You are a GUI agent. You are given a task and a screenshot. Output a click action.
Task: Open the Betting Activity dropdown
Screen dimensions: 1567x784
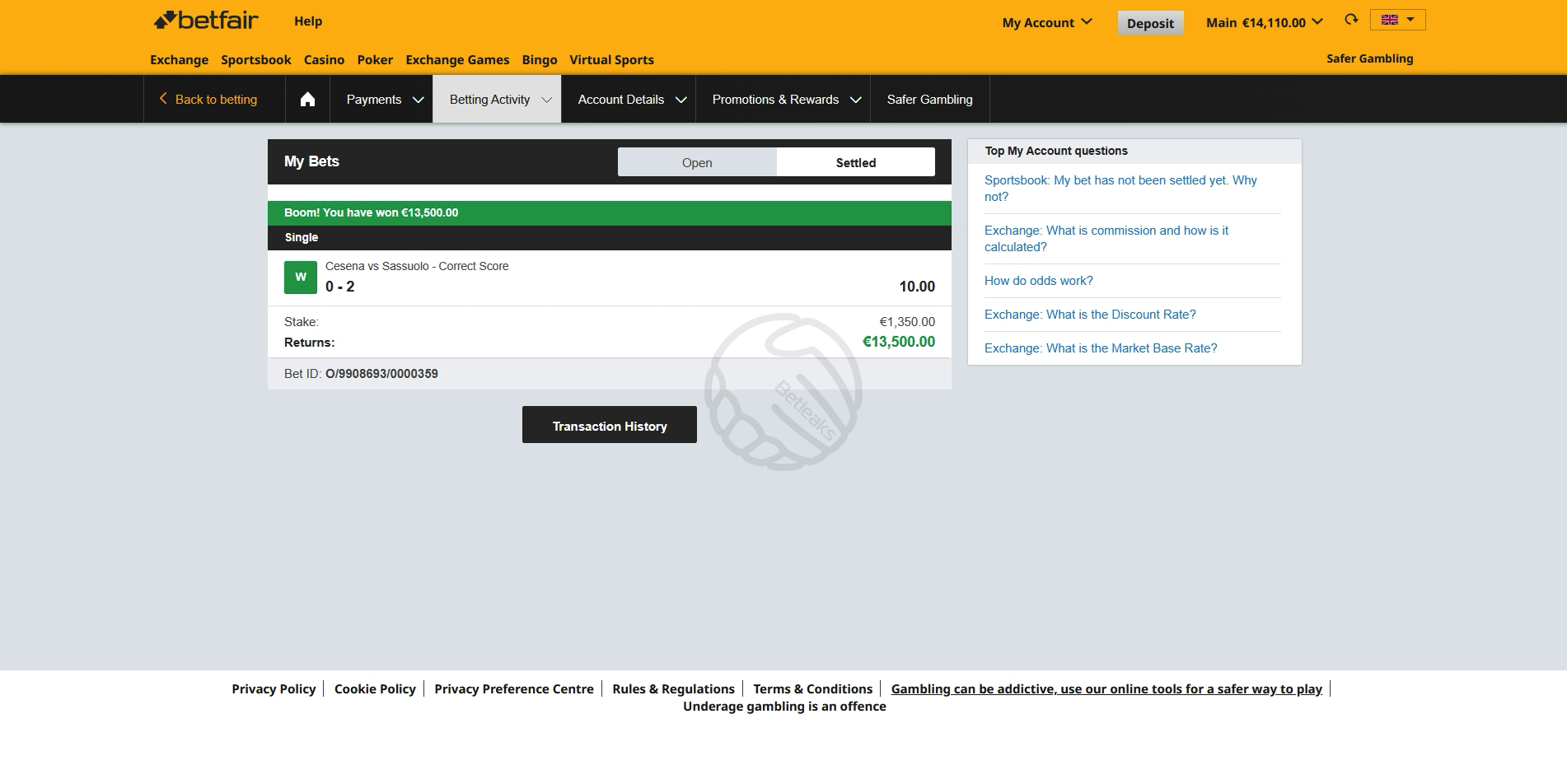(497, 99)
